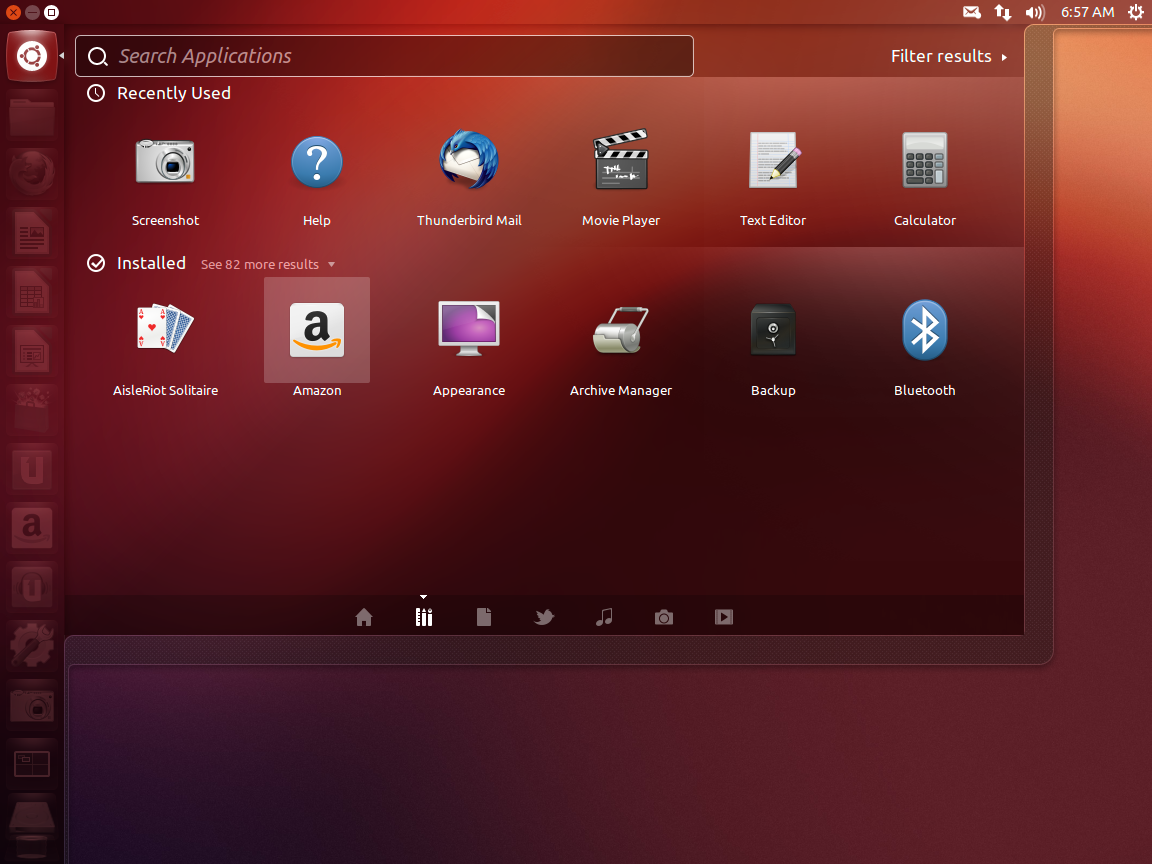The height and width of the screenshot is (864, 1152).
Task: Open Amazon from the launcher
Action: coord(32,528)
